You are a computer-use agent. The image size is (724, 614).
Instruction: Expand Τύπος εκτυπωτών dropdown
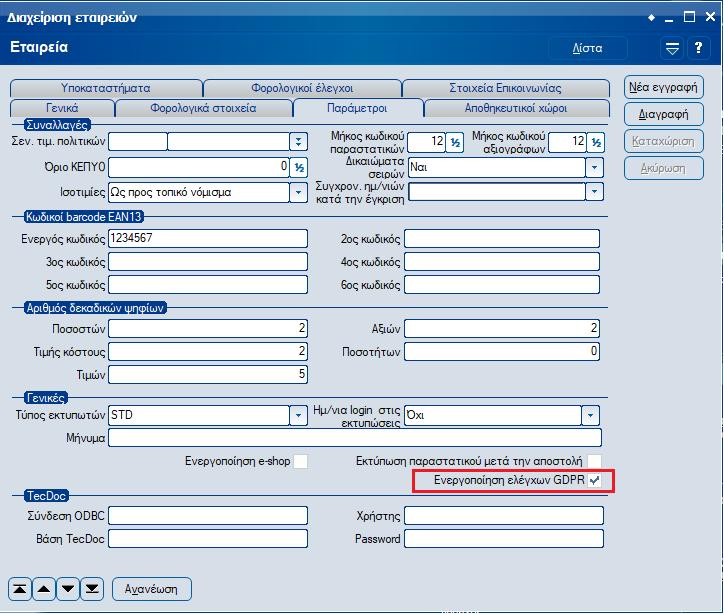(x=298, y=415)
